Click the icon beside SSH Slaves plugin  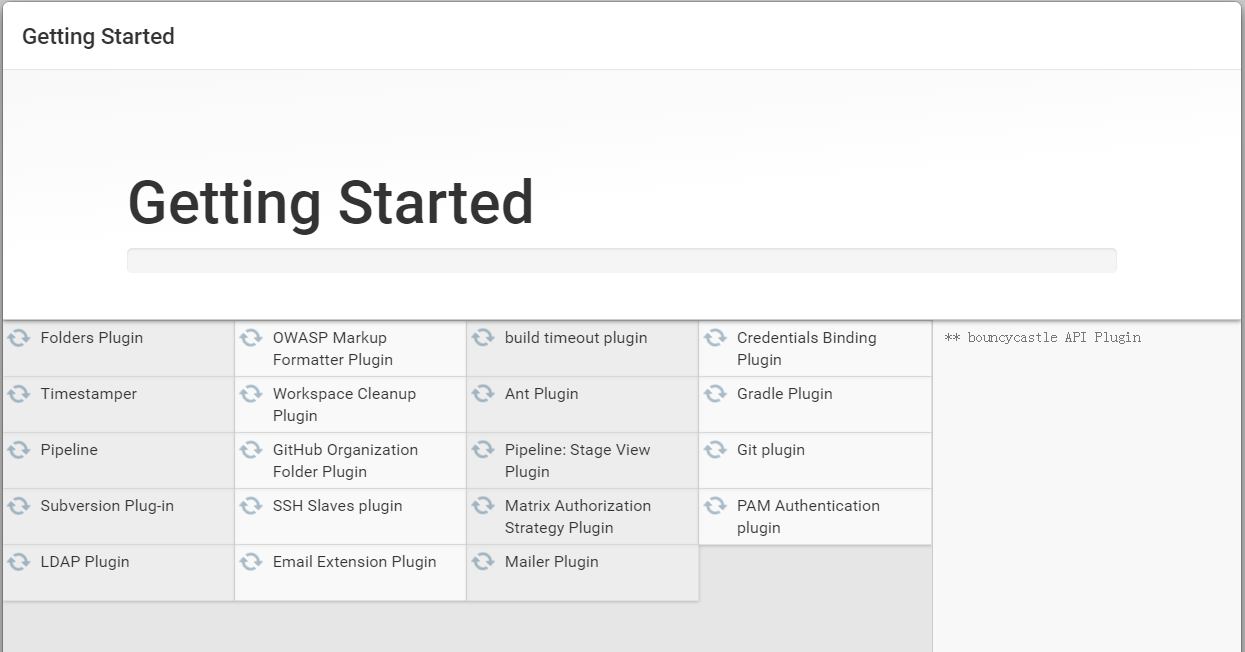pos(251,506)
